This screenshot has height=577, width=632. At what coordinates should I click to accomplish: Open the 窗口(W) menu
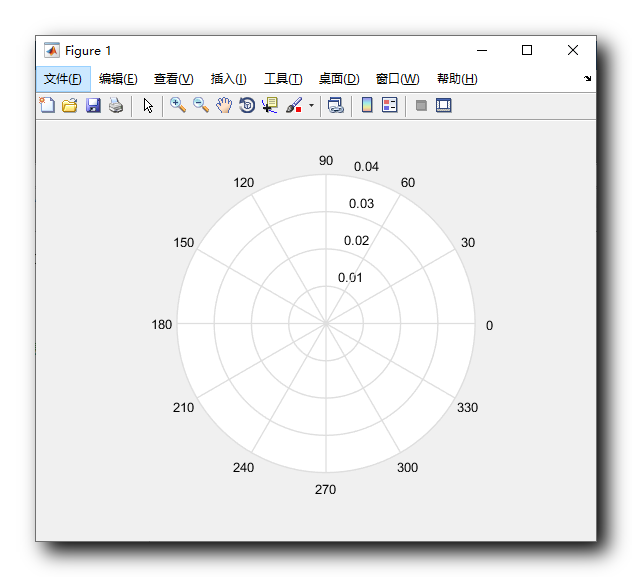coord(397,79)
